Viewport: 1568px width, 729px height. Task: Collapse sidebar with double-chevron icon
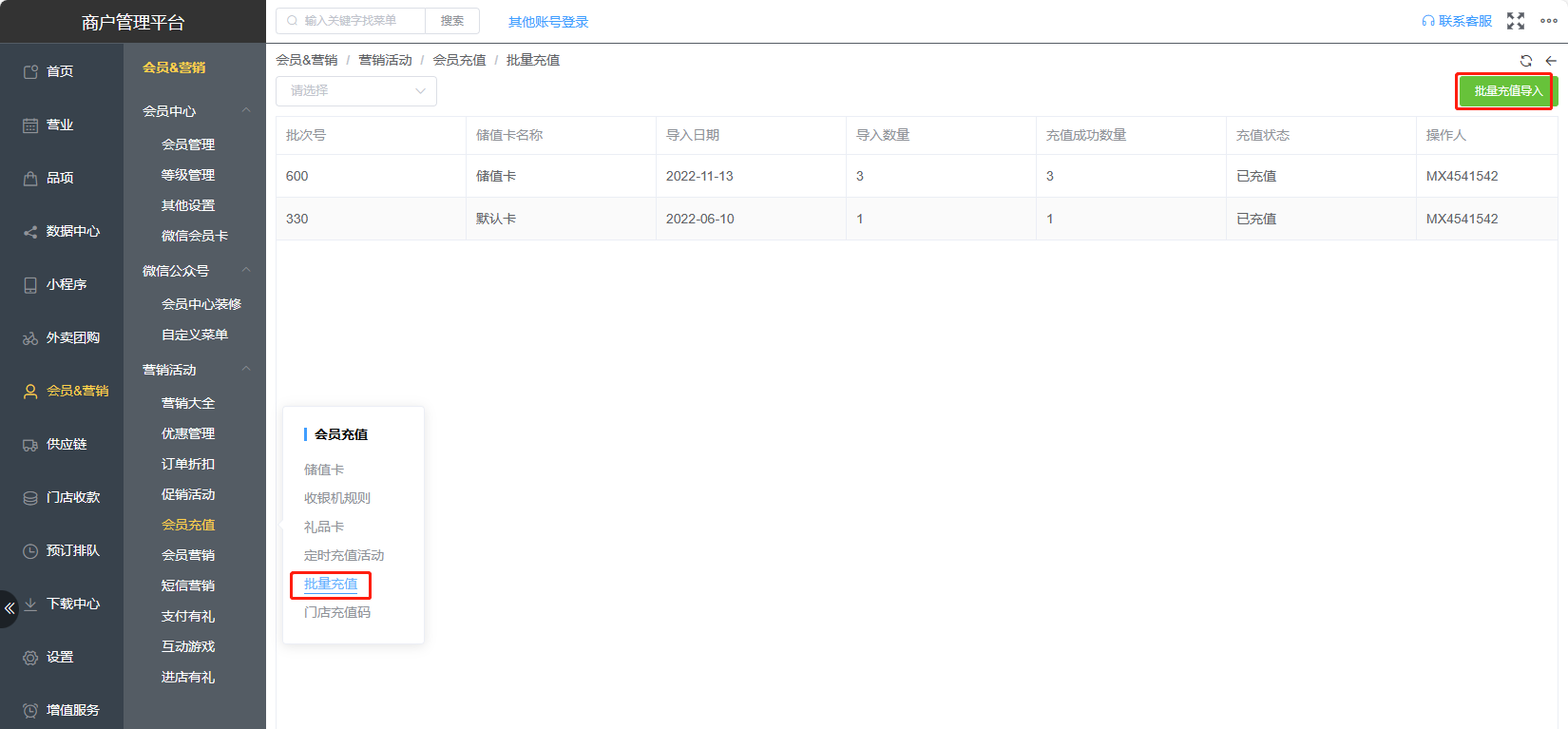(x=10, y=608)
